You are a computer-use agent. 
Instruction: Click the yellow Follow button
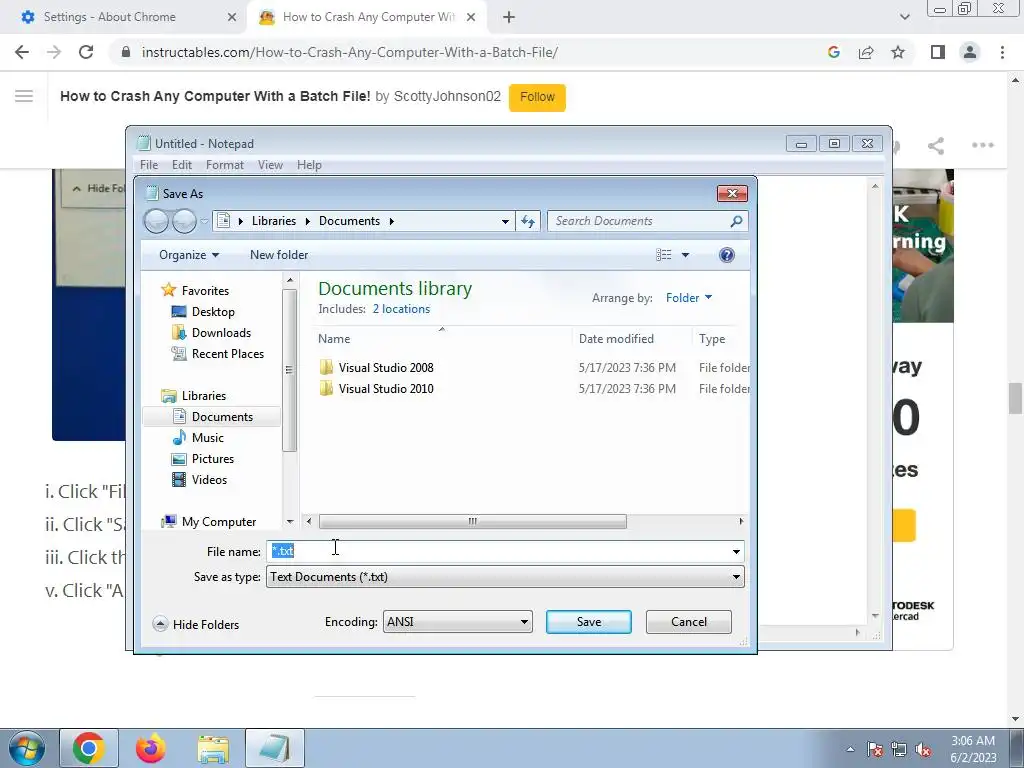tap(537, 97)
